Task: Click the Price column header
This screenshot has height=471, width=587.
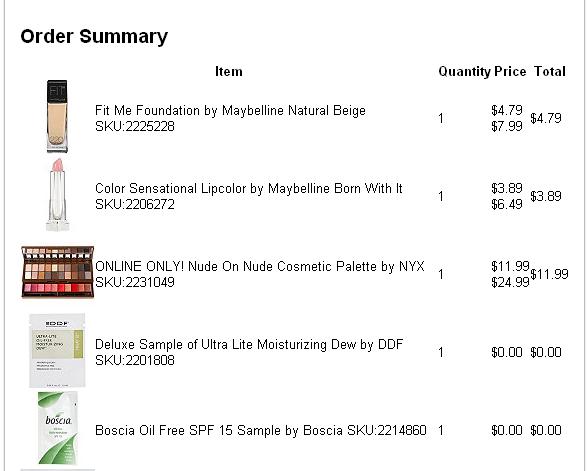Action: tap(510, 71)
